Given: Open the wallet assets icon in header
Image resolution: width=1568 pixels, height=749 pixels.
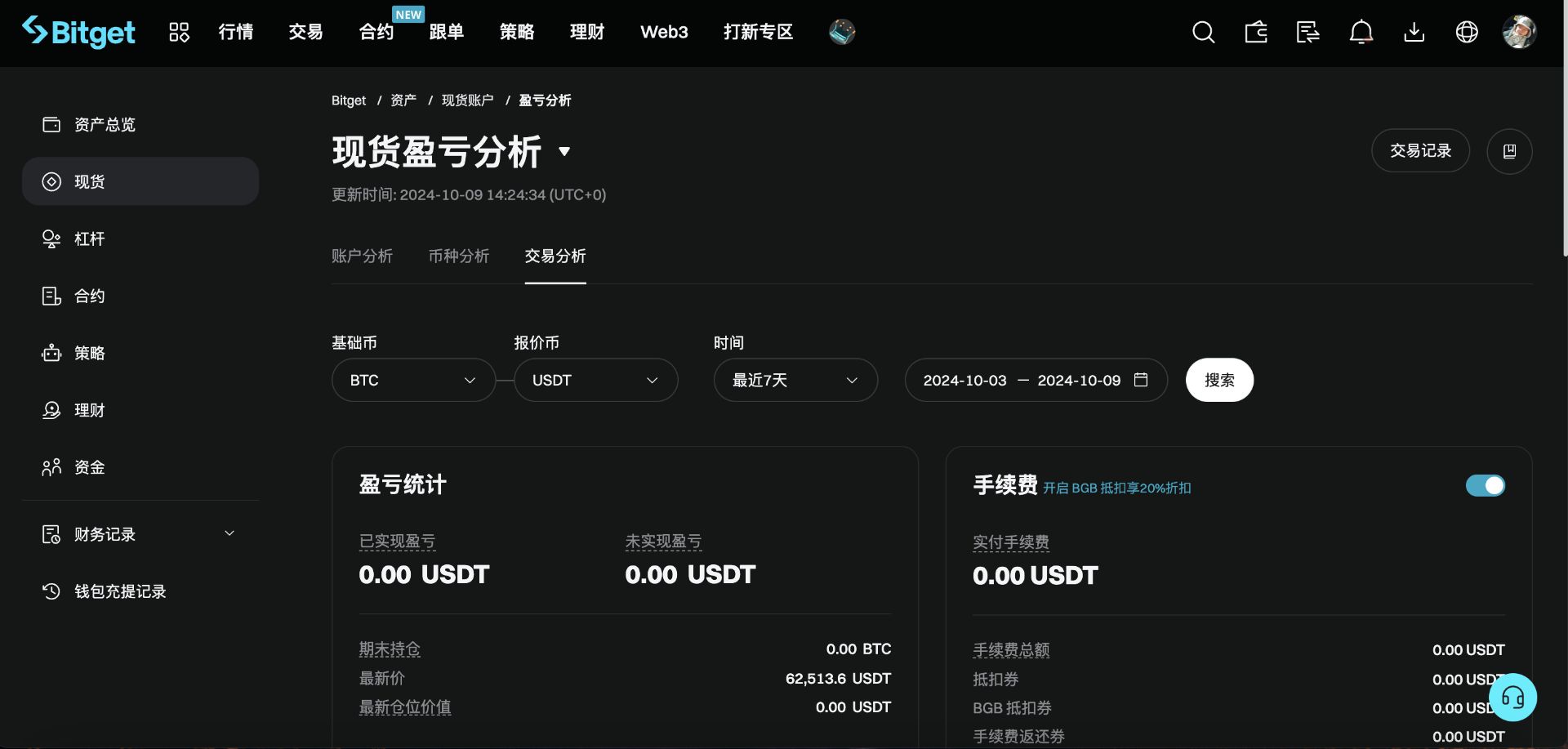Looking at the screenshot, I should [1256, 32].
